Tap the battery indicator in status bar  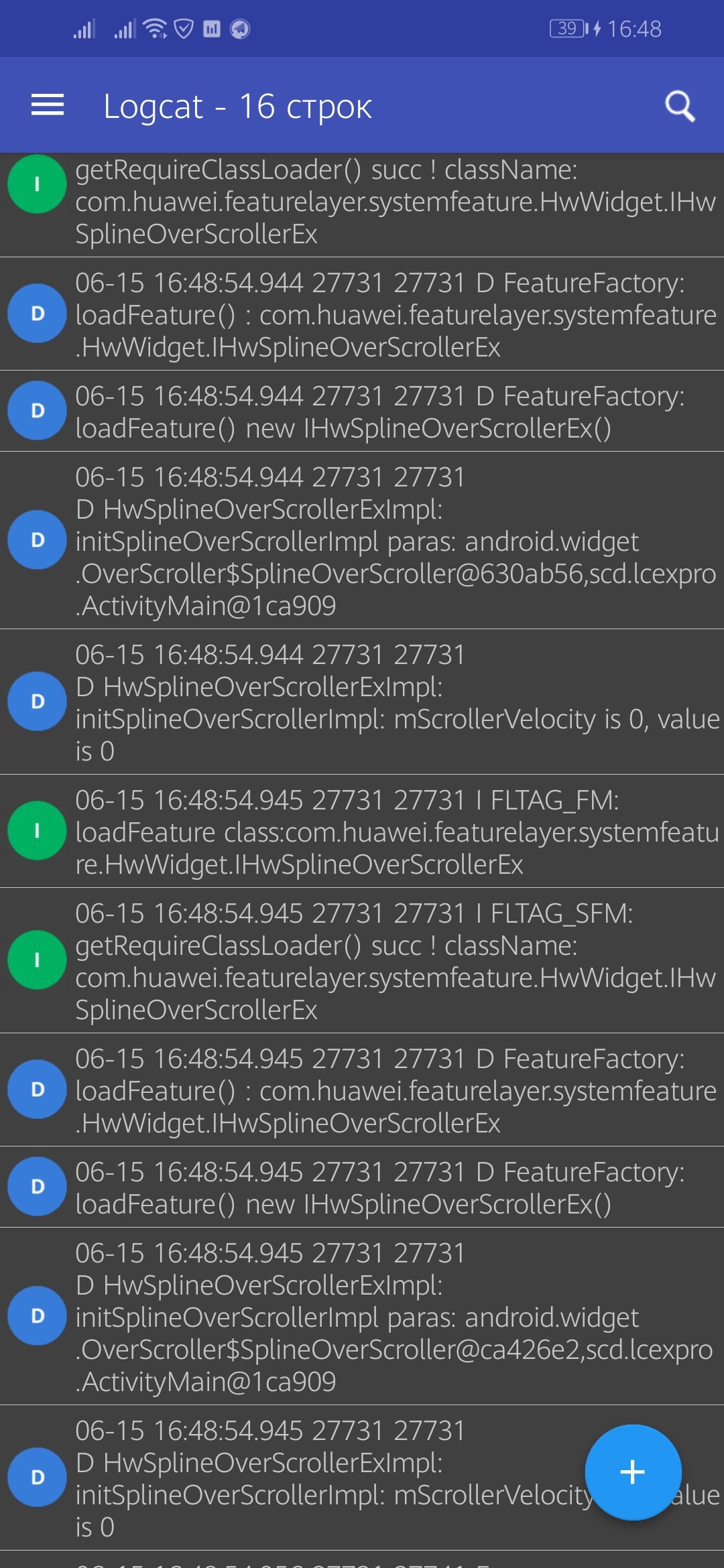point(568,28)
